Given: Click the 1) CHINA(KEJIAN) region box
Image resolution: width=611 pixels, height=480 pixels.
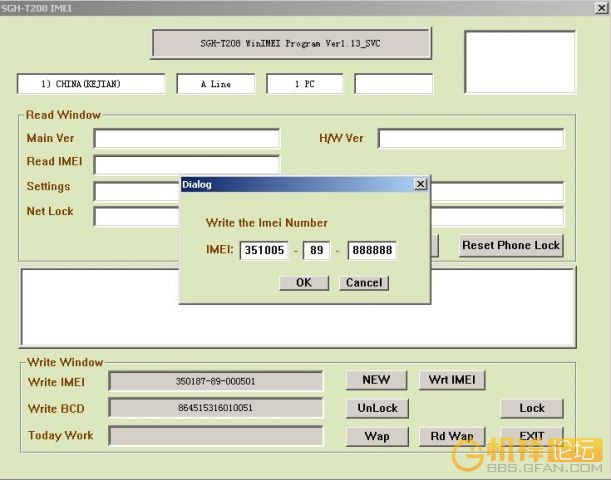Looking at the screenshot, I should coord(91,84).
